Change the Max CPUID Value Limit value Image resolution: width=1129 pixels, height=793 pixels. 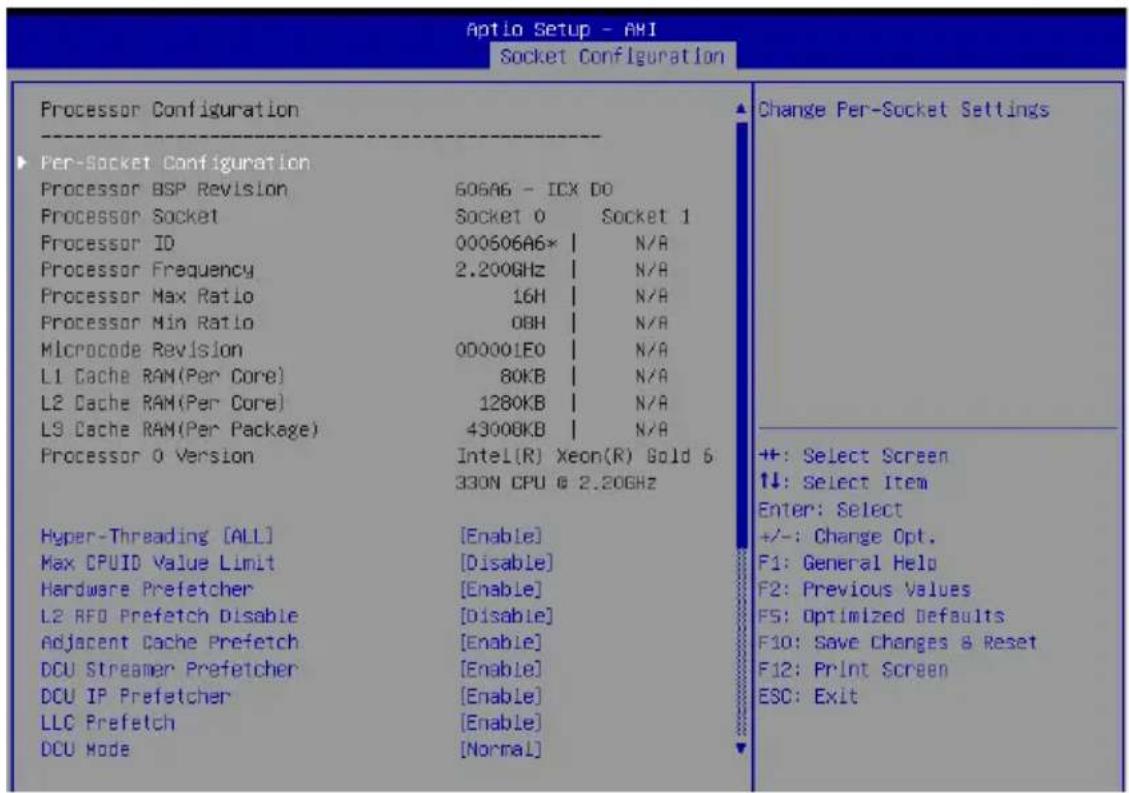pyautogui.click(x=507, y=563)
